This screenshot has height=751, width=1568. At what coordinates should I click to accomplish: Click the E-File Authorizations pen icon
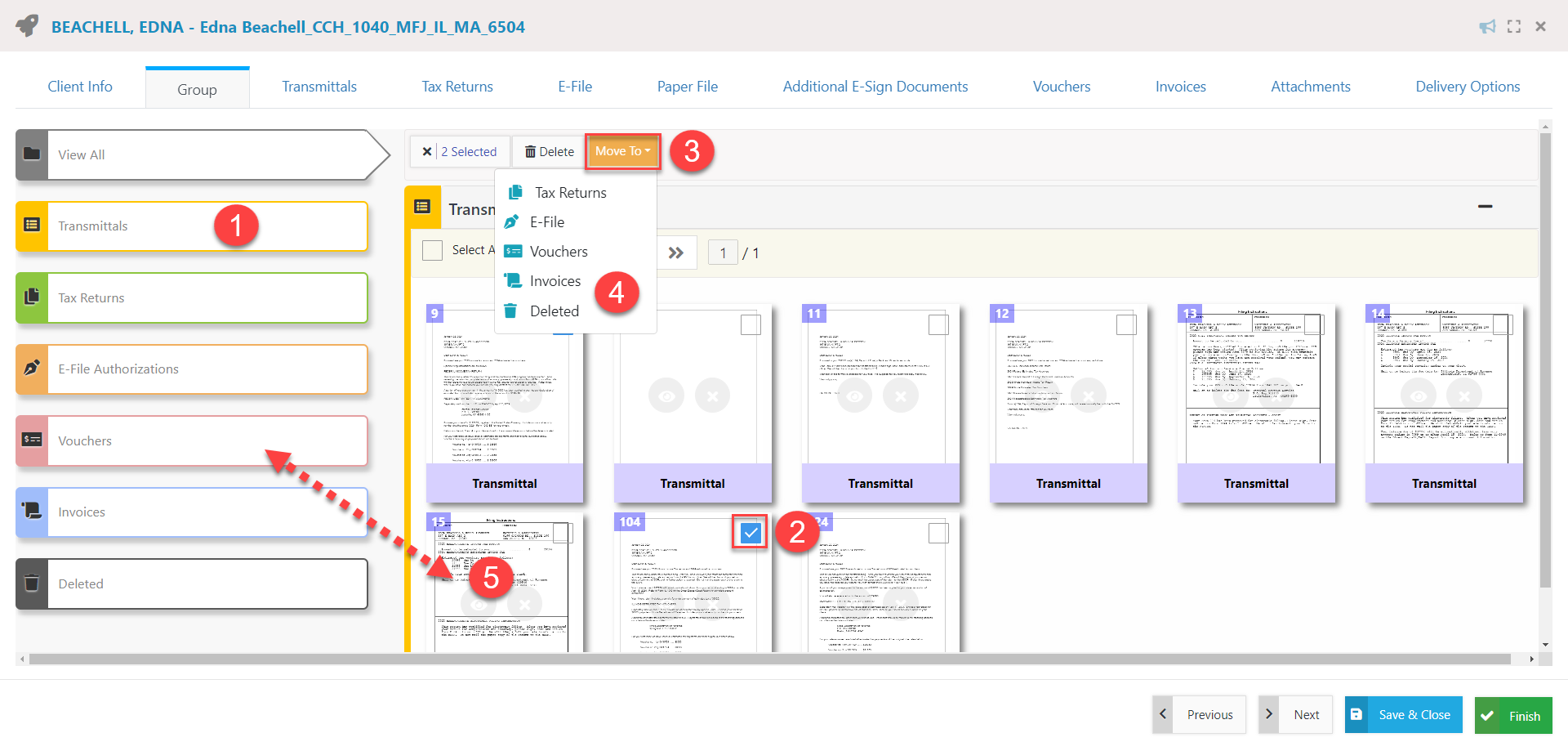[32, 369]
